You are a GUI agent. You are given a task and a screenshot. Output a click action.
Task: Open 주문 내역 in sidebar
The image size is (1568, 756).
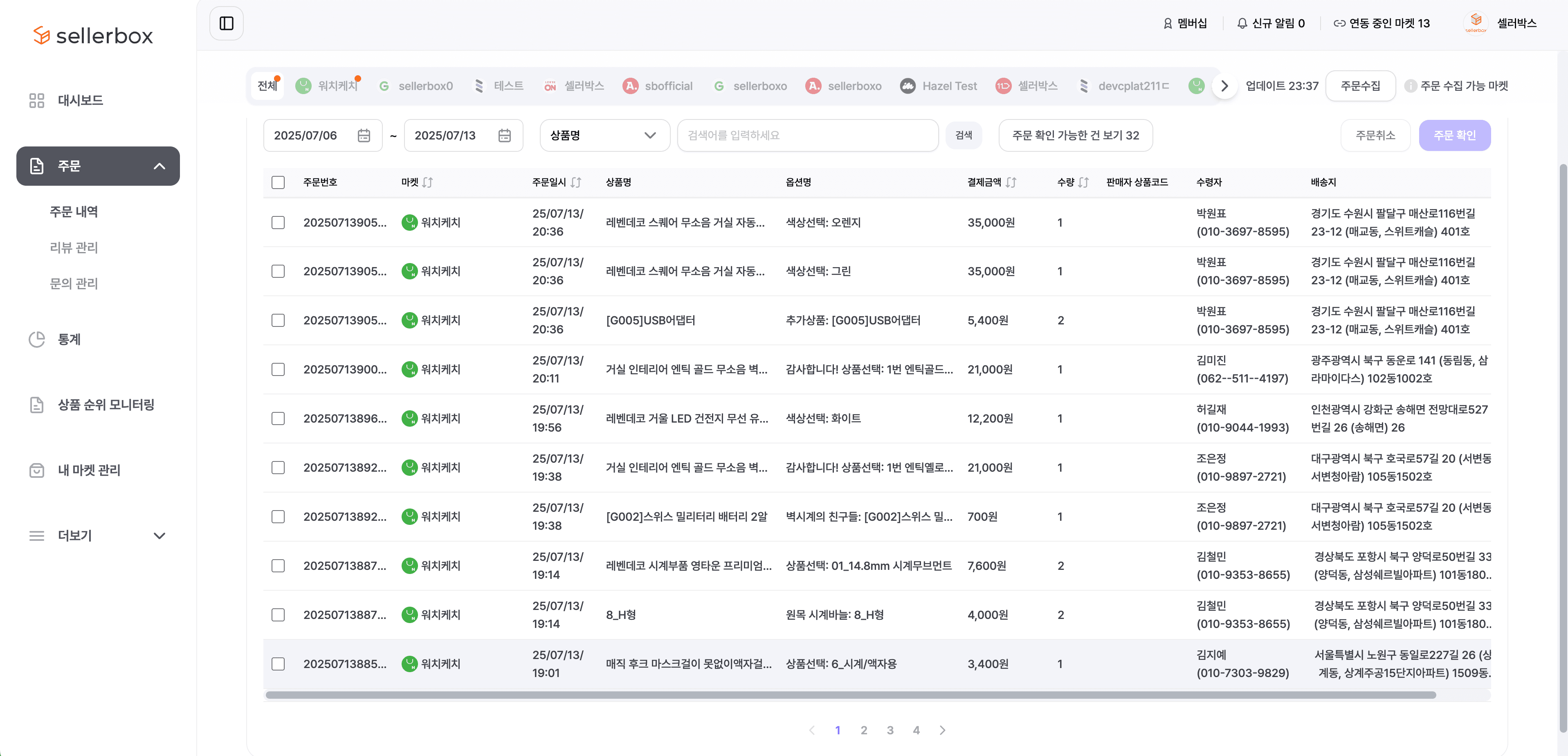[x=74, y=211]
